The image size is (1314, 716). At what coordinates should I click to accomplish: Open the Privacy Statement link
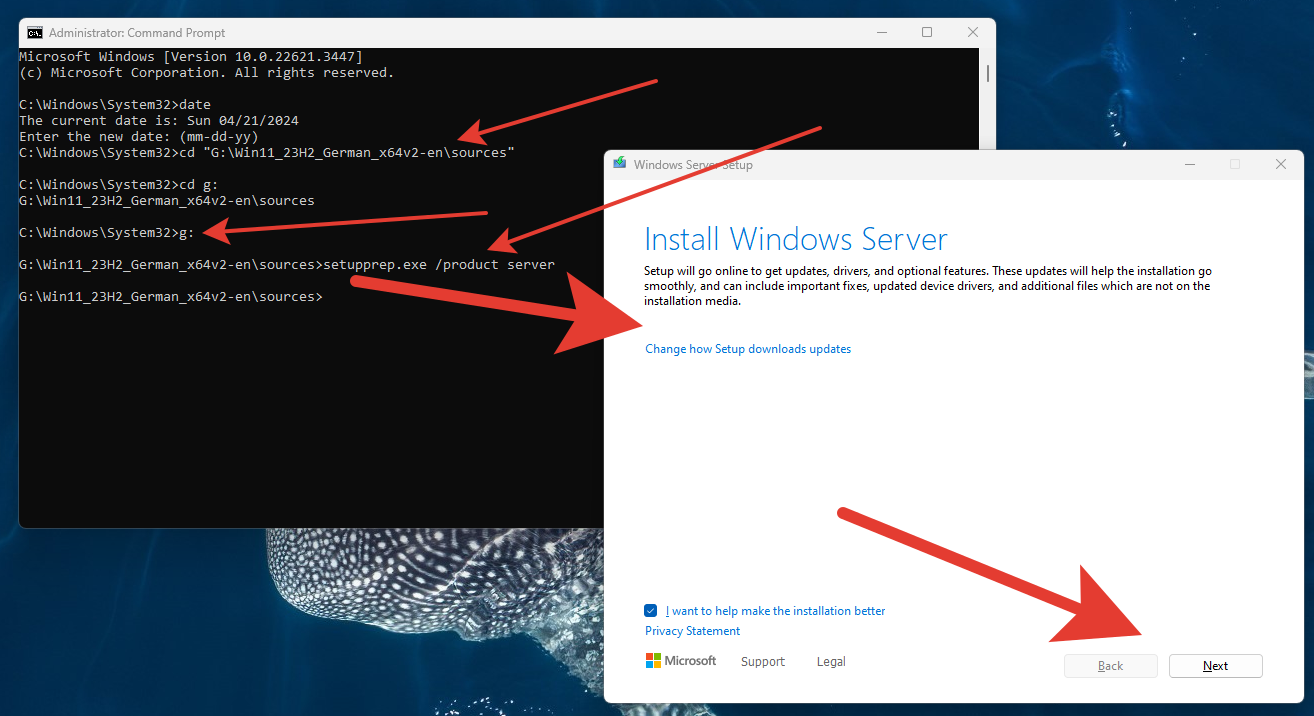pos(692,631)
